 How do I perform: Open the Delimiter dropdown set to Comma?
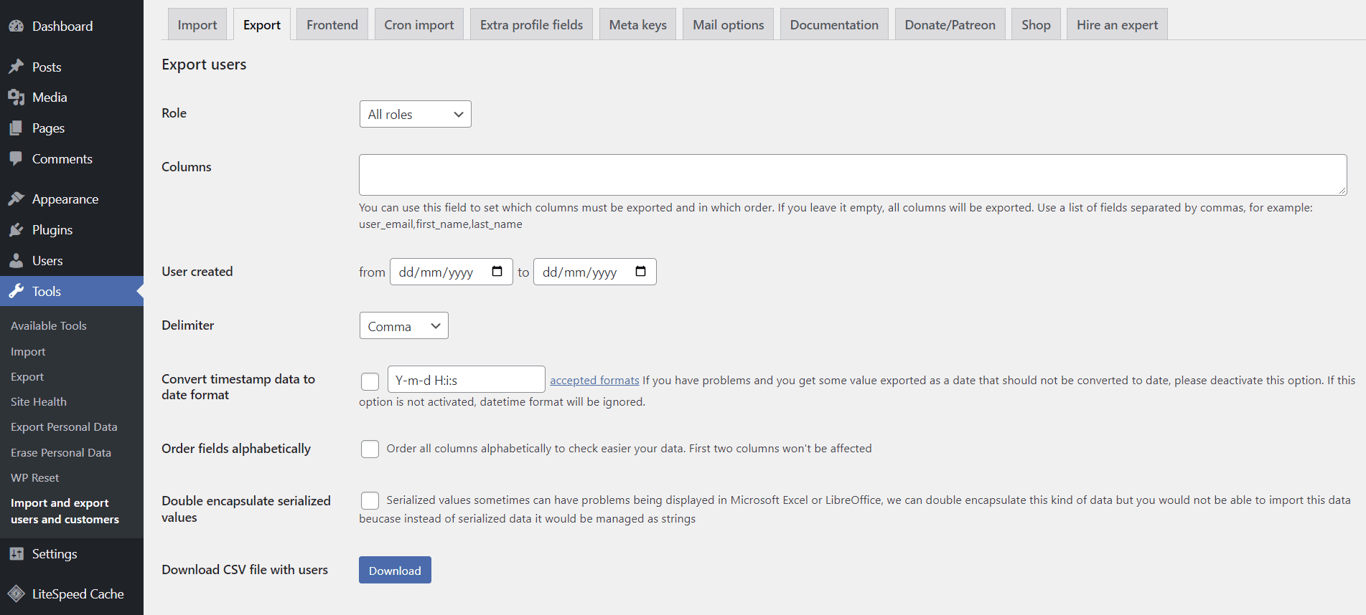(403, 325)
